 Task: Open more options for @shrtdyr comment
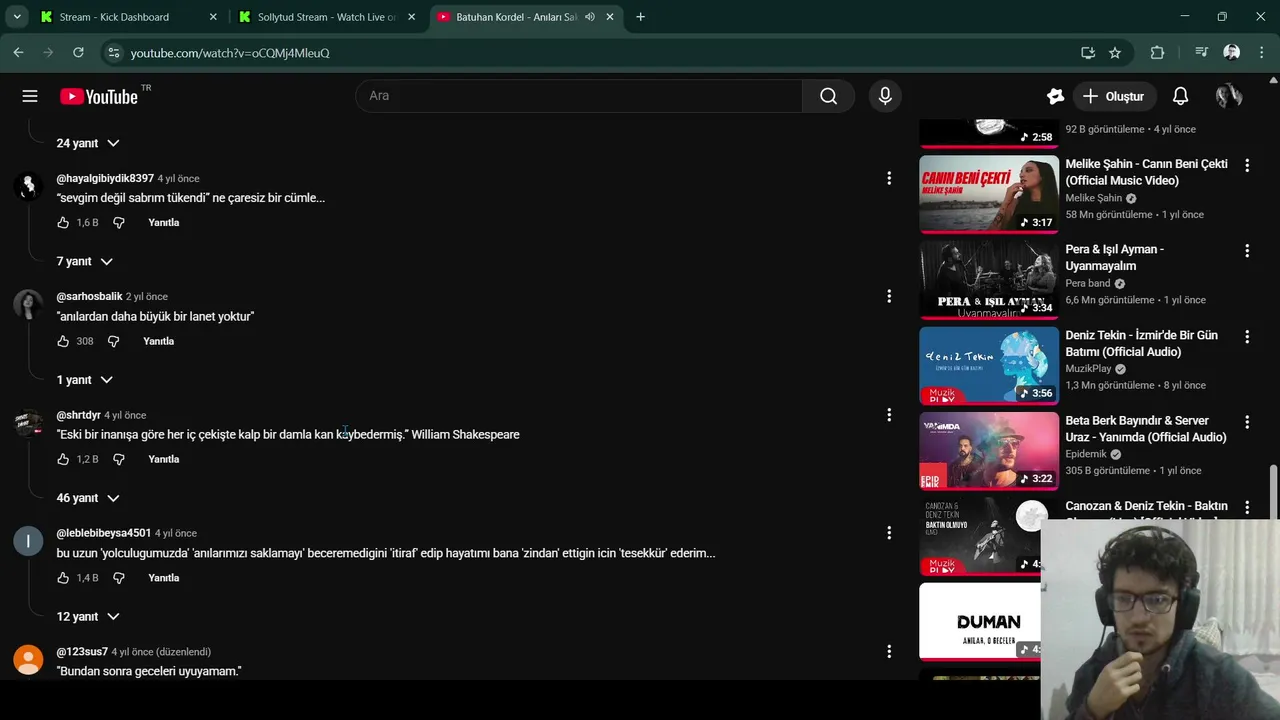pos(889,415)
